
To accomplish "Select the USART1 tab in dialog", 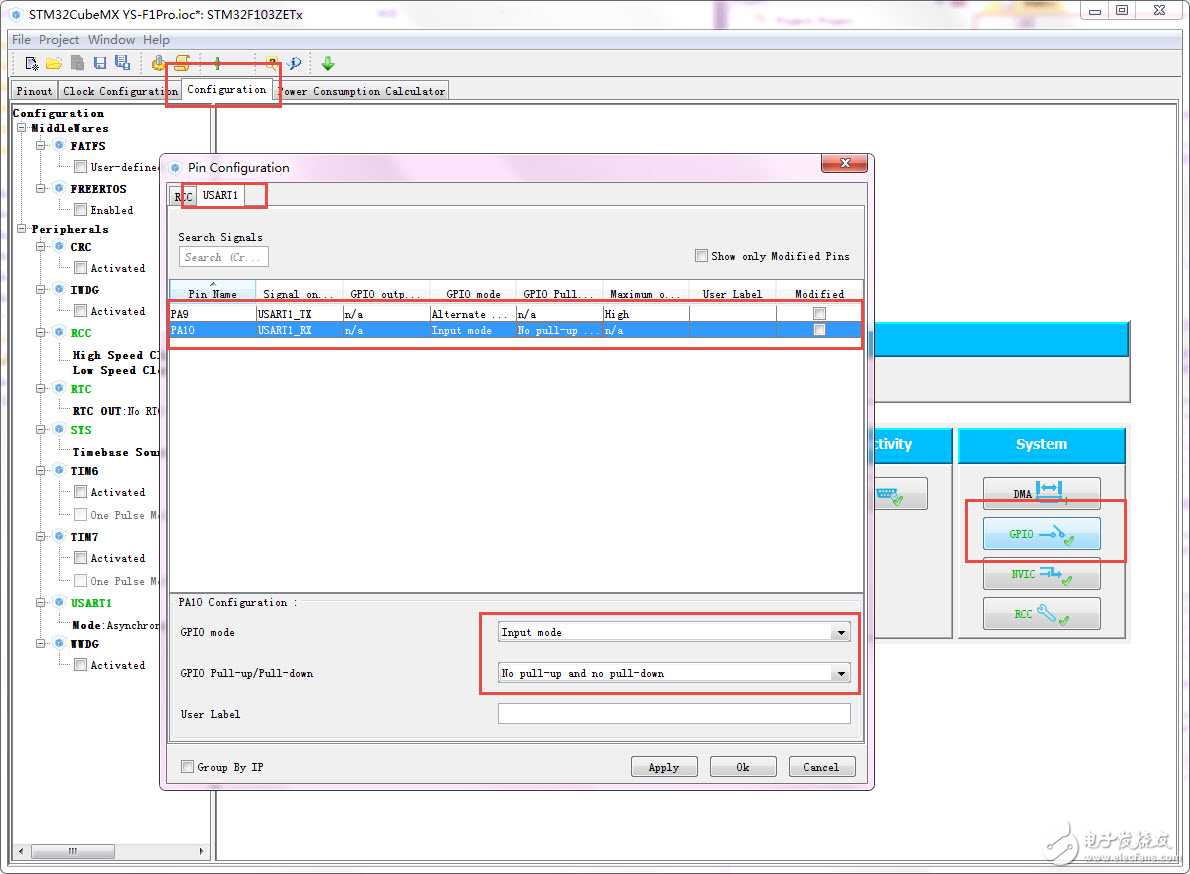I will pyautogui.click(x=220, y=195).
